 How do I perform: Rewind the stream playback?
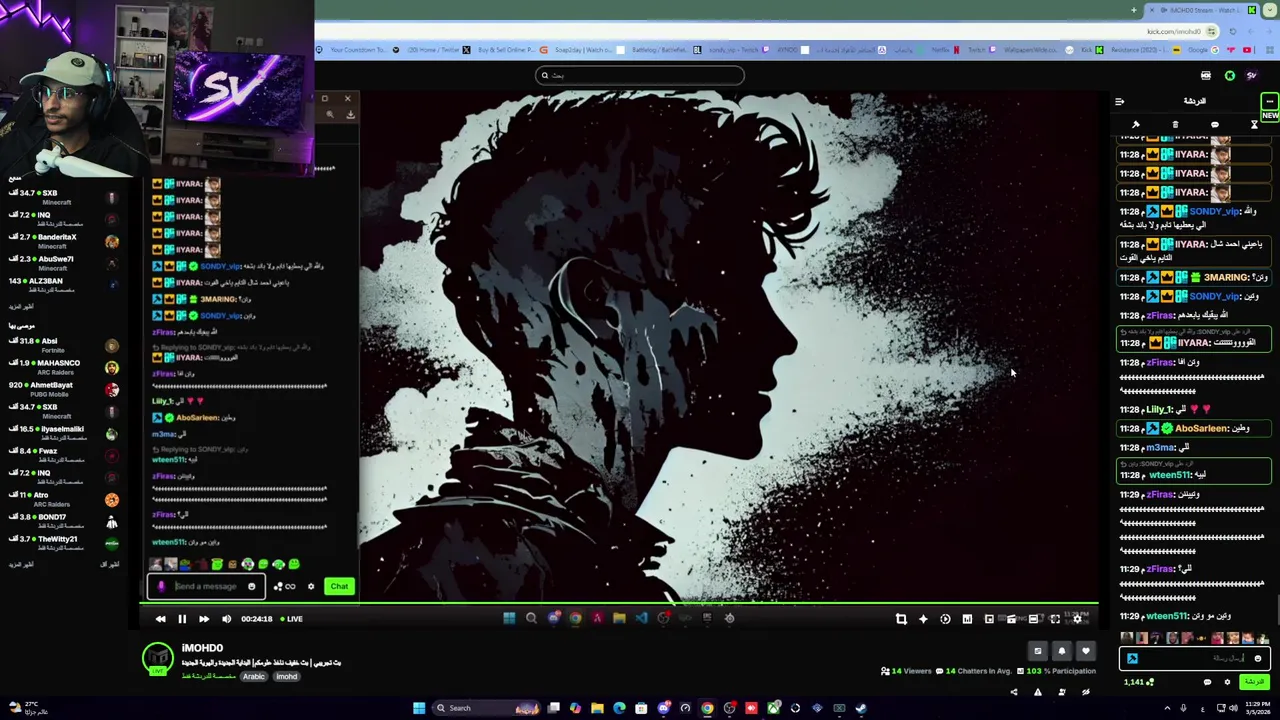[160, 619]
